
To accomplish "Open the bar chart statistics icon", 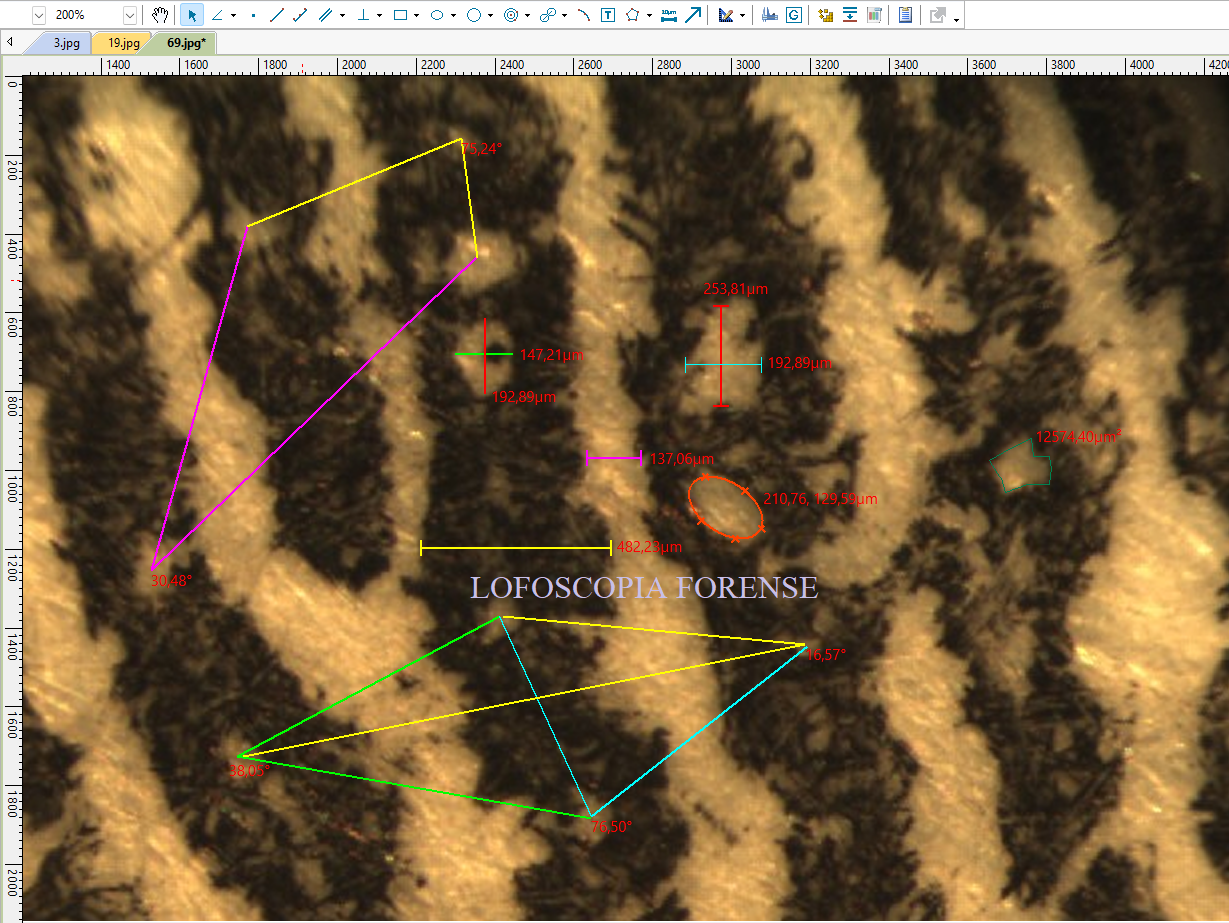I will coord(874,15).
